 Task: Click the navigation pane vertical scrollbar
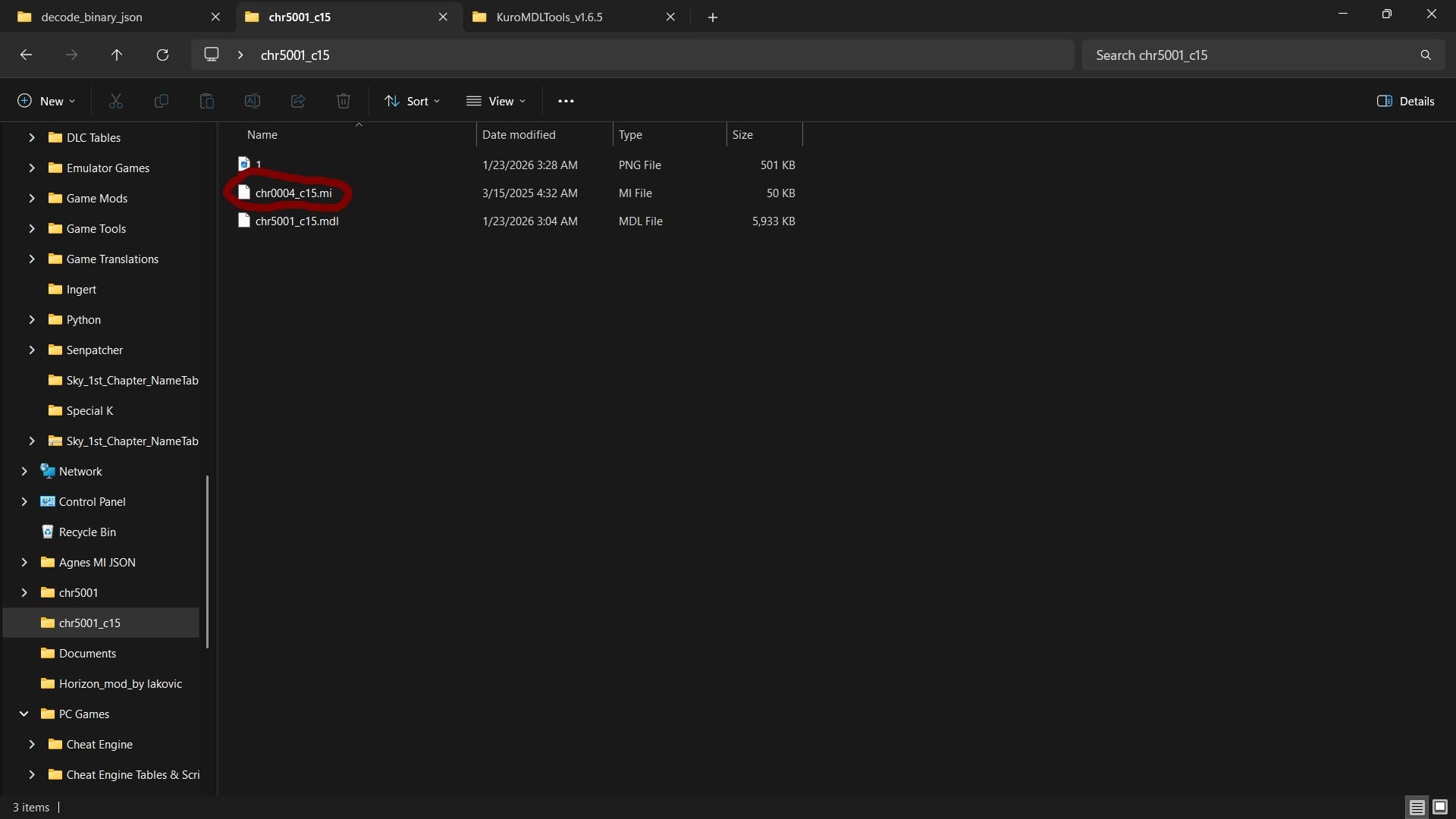click(207, 562)
